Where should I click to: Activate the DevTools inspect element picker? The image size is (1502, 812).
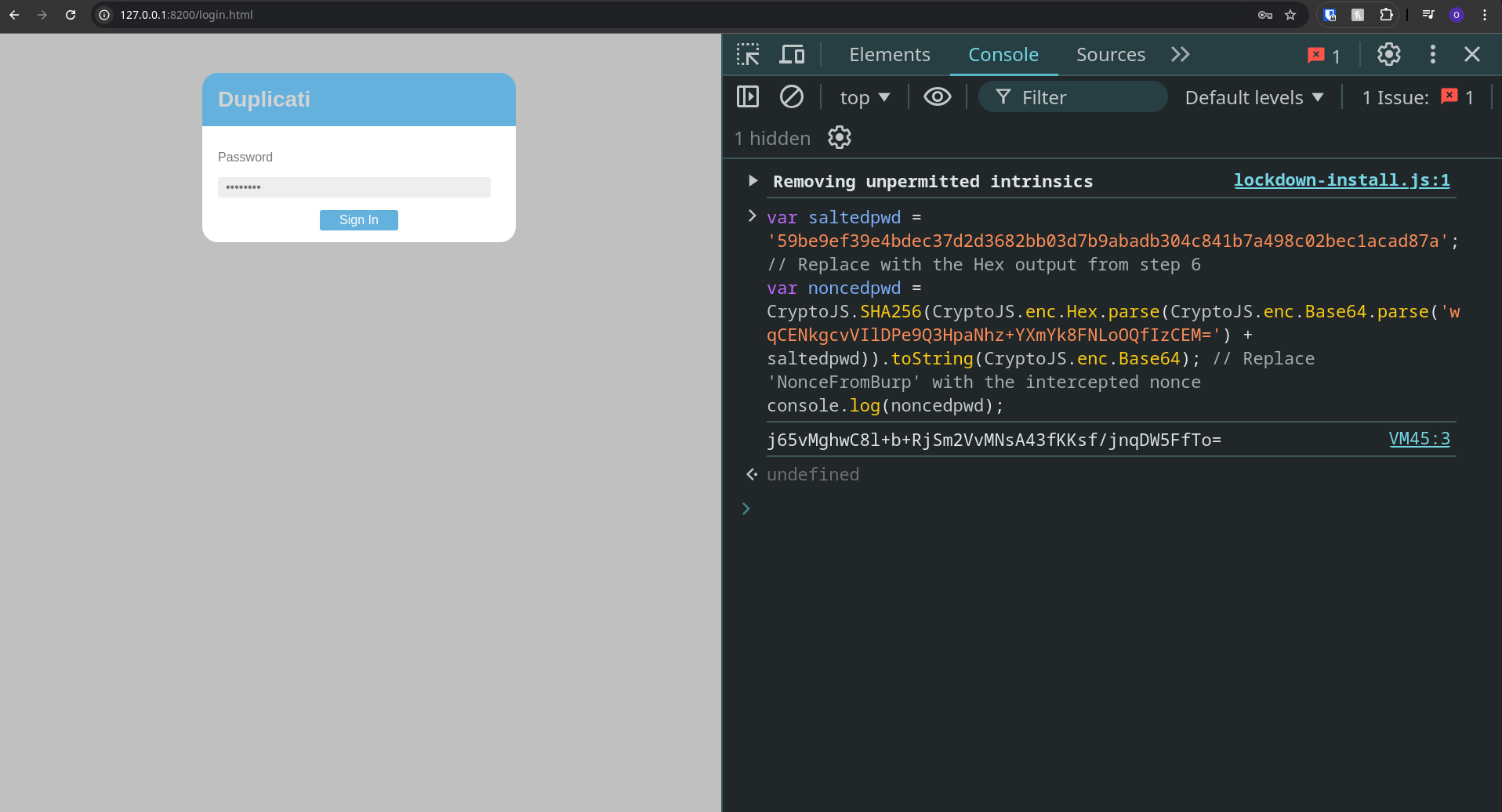[748, 54]
